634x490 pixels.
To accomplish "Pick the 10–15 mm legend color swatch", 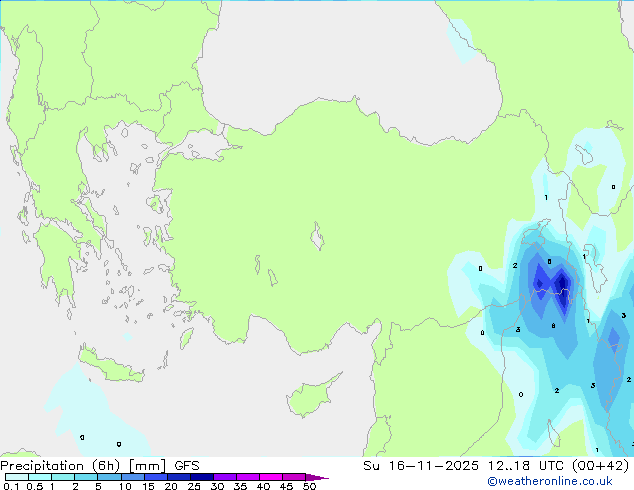I will coord(133,477).
